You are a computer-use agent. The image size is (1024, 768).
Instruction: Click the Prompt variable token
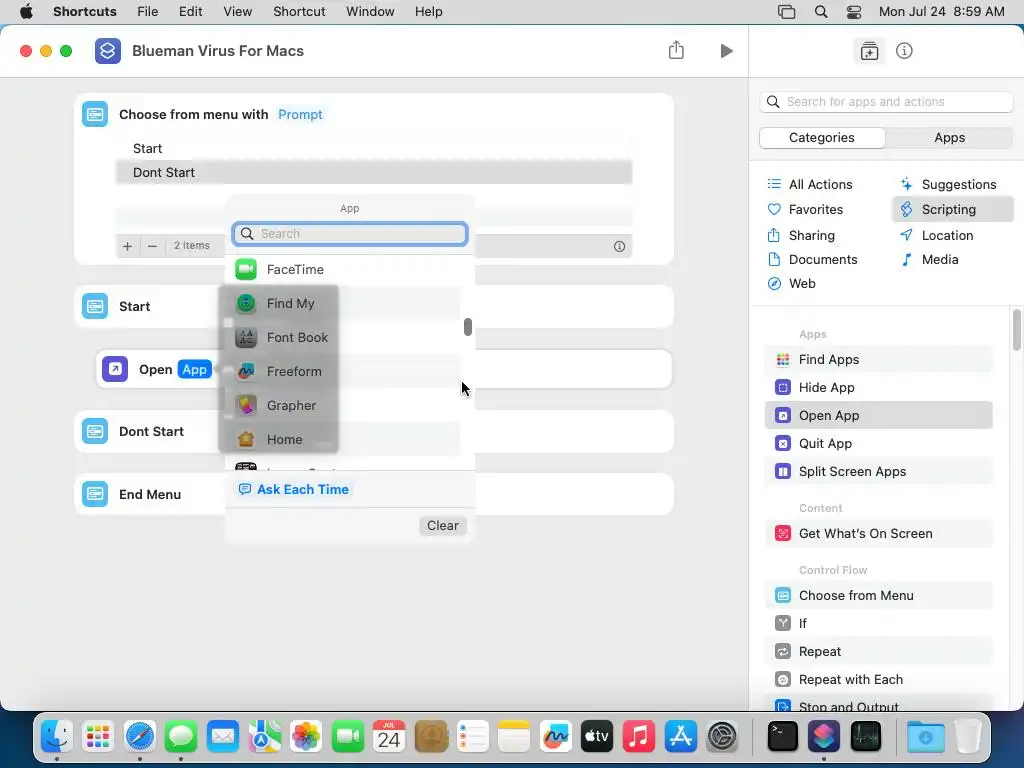[x=300, y=114]
